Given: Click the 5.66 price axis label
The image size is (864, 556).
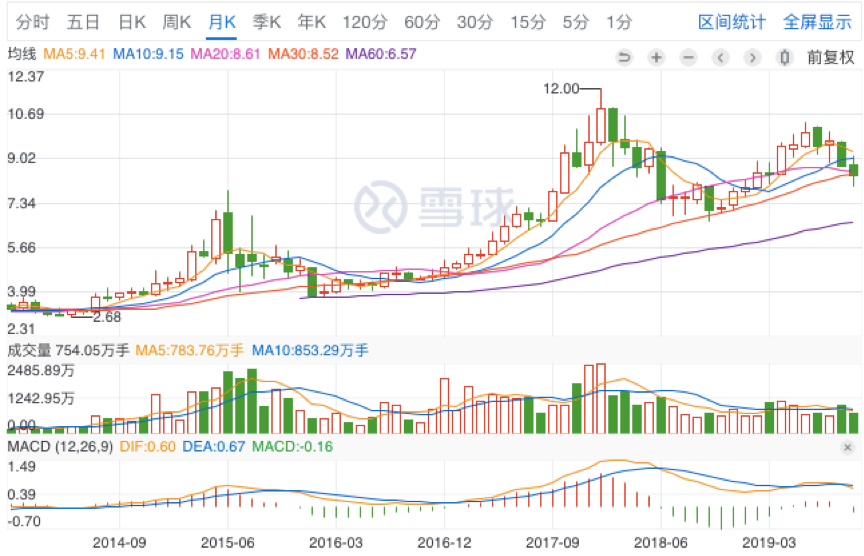Looking at the screenshot, I should click(x=21, y=247).
